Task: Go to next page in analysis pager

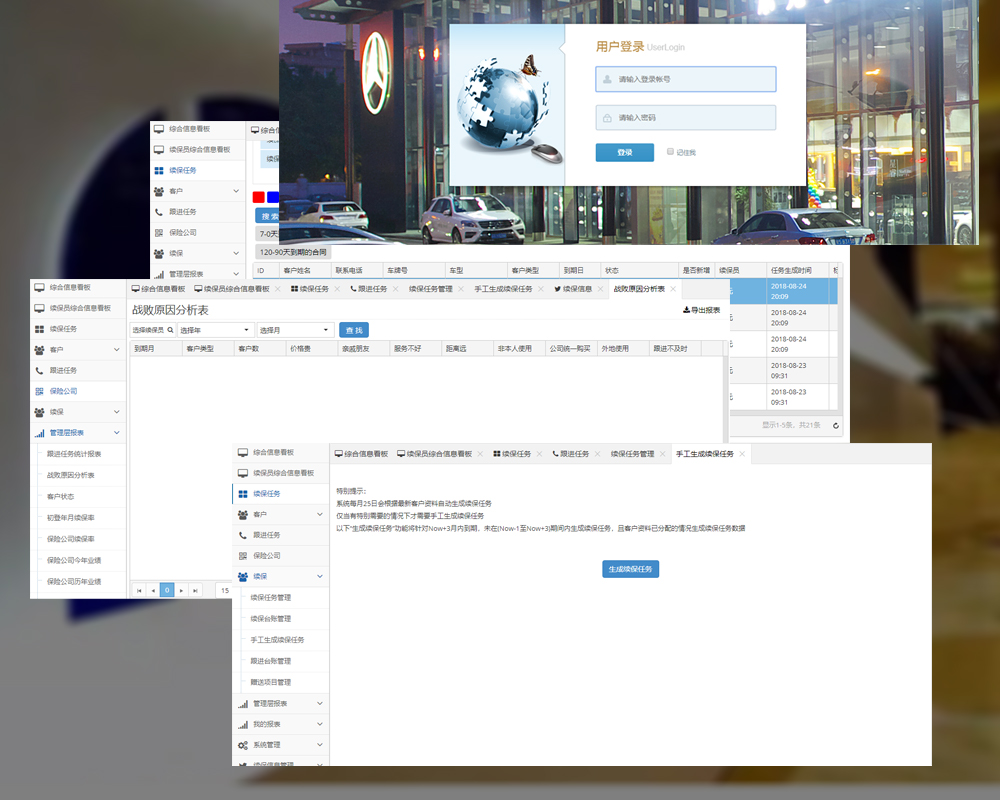Action: pos(181,591)
